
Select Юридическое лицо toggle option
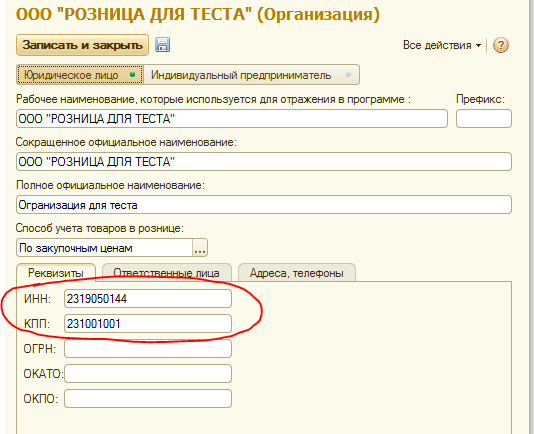80,75
